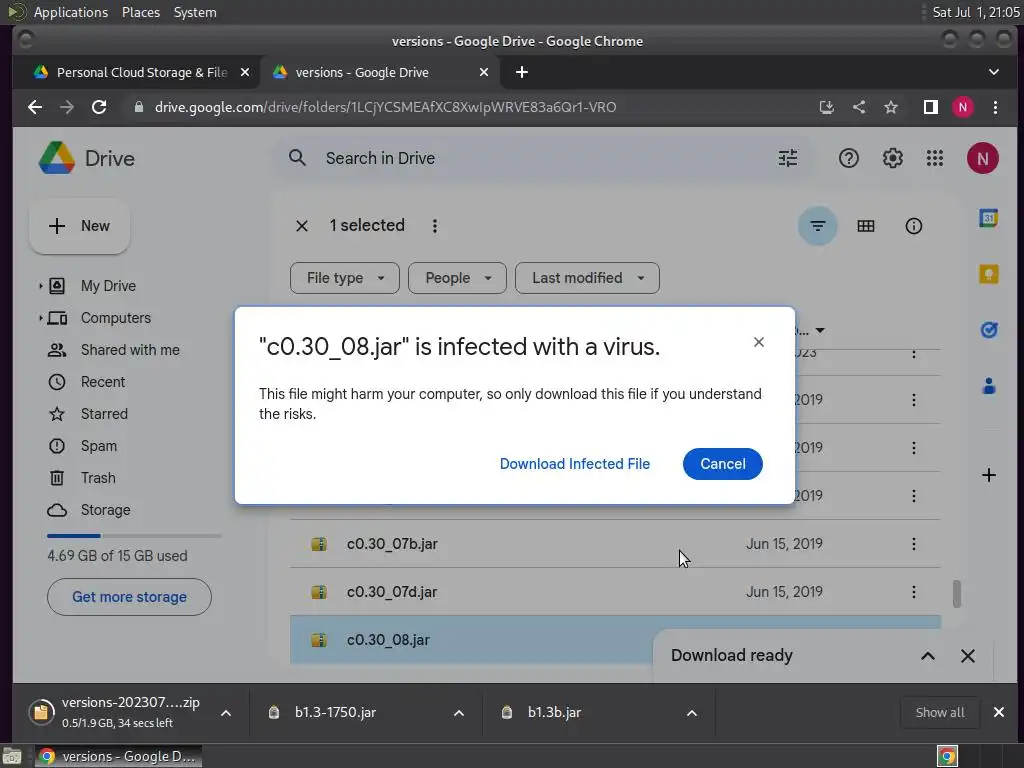Screen dimensions: 1024x768
Task: Close the virus warning dialog with X
Action: tap(758, 342)
